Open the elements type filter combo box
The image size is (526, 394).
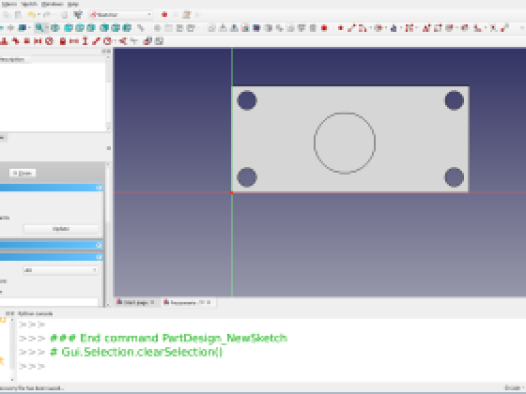point(61,270)
